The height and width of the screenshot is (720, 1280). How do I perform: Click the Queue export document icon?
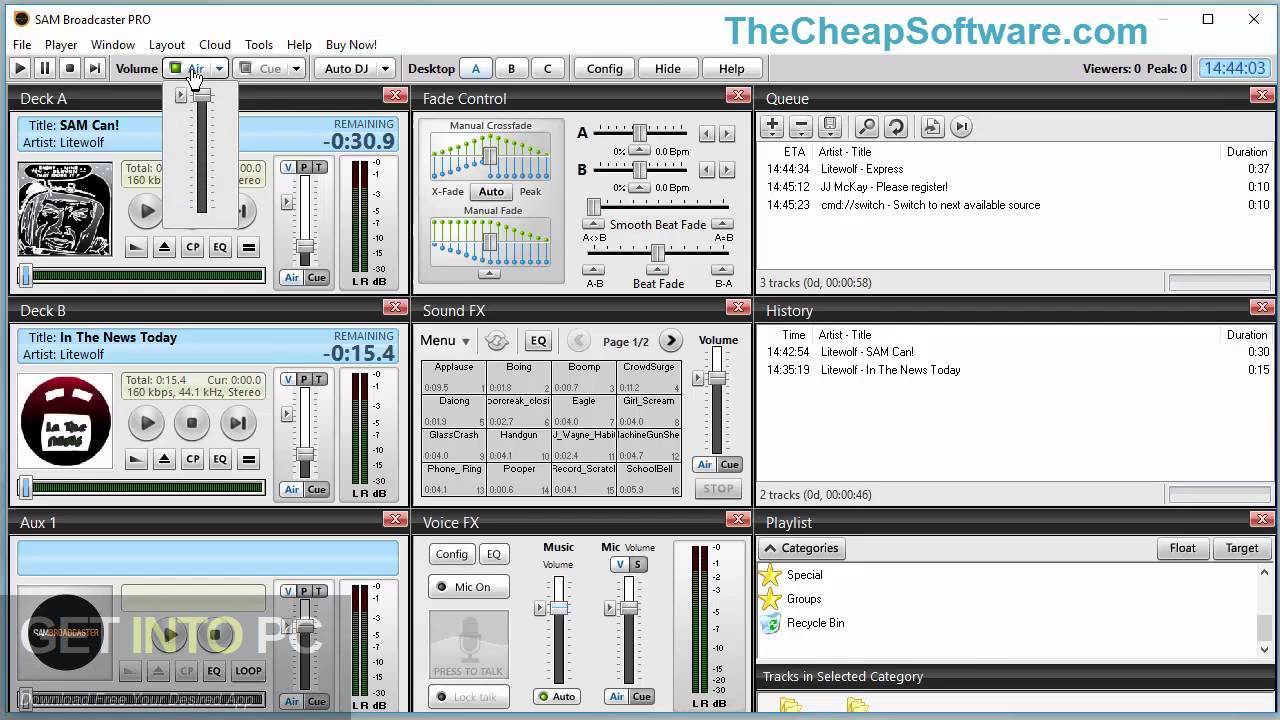(x=932, y=127)
